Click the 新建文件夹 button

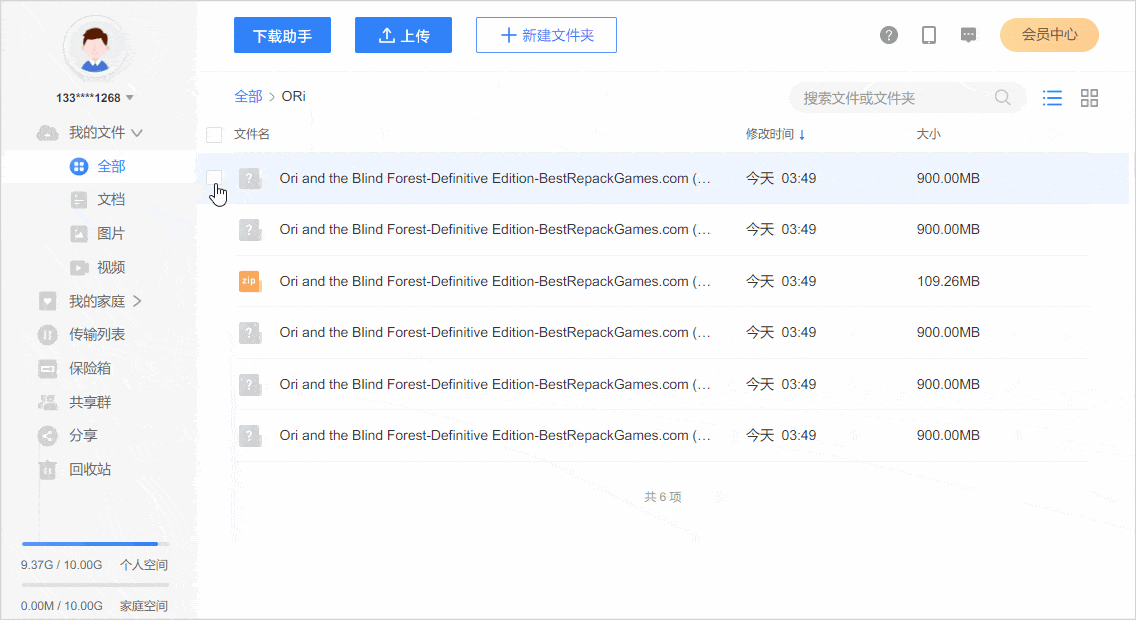click(546, 35)
